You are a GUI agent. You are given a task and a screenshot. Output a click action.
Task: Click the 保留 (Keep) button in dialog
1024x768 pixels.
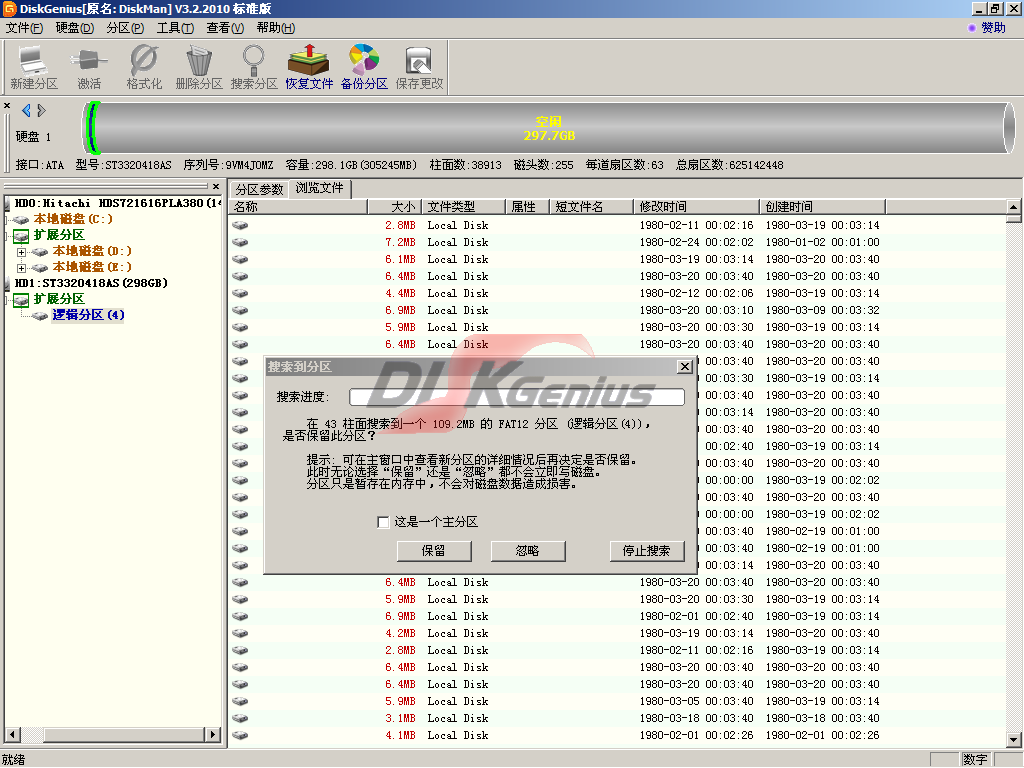[434, 551]
